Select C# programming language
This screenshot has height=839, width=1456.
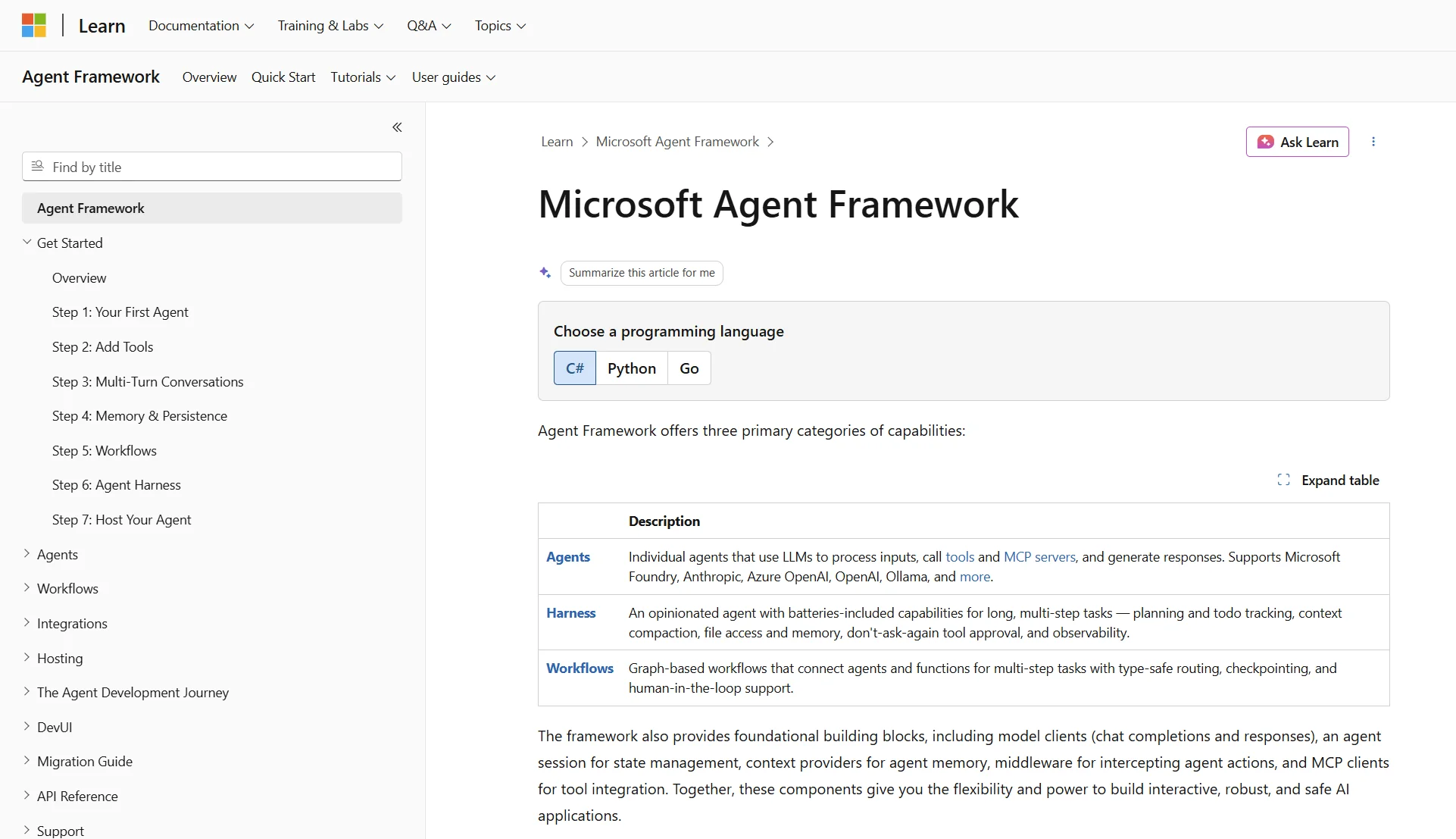(x=575, y=368)
